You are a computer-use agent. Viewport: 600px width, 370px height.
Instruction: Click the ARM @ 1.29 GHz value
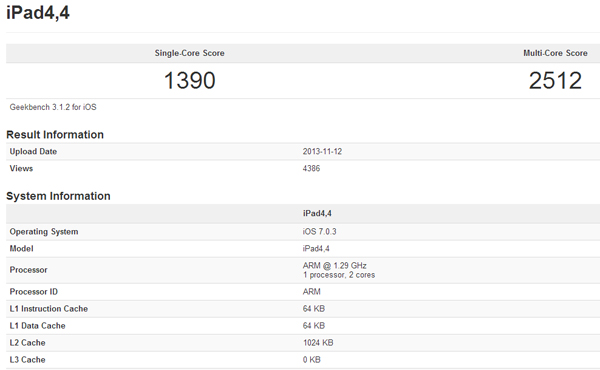click(x=334, y=266)
